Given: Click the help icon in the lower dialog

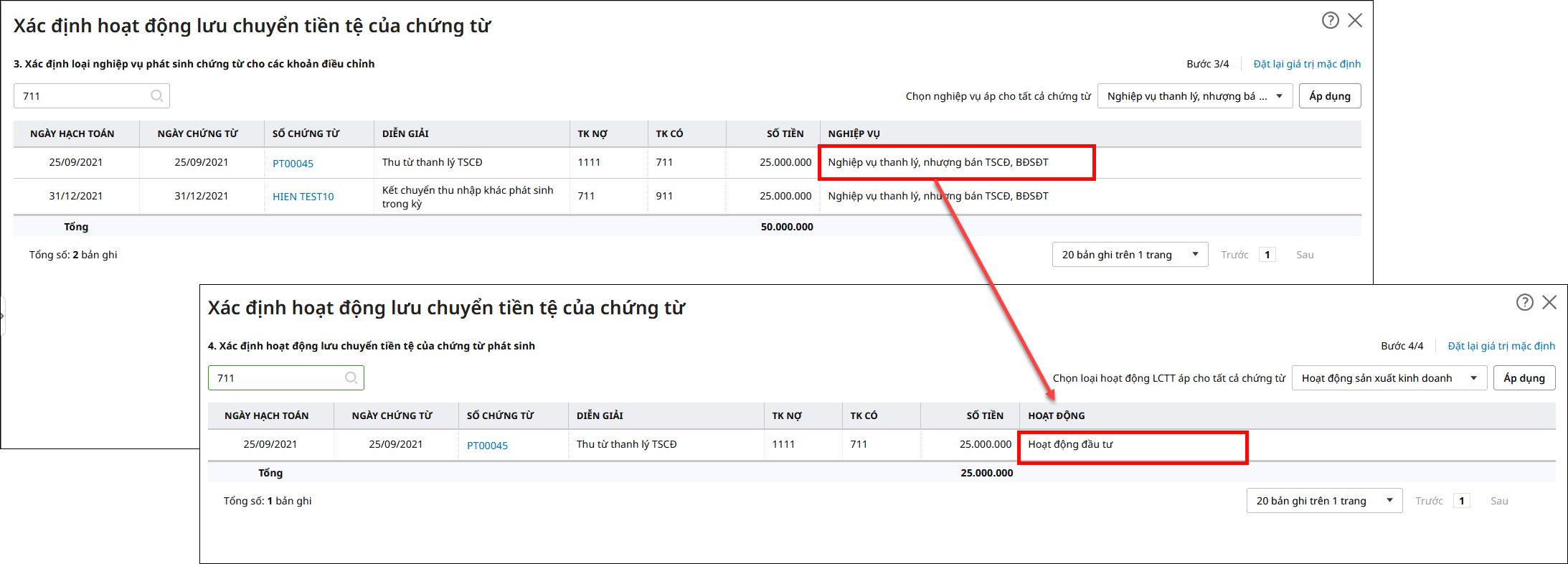Looking at the screenshot, I should [1524, 303].
